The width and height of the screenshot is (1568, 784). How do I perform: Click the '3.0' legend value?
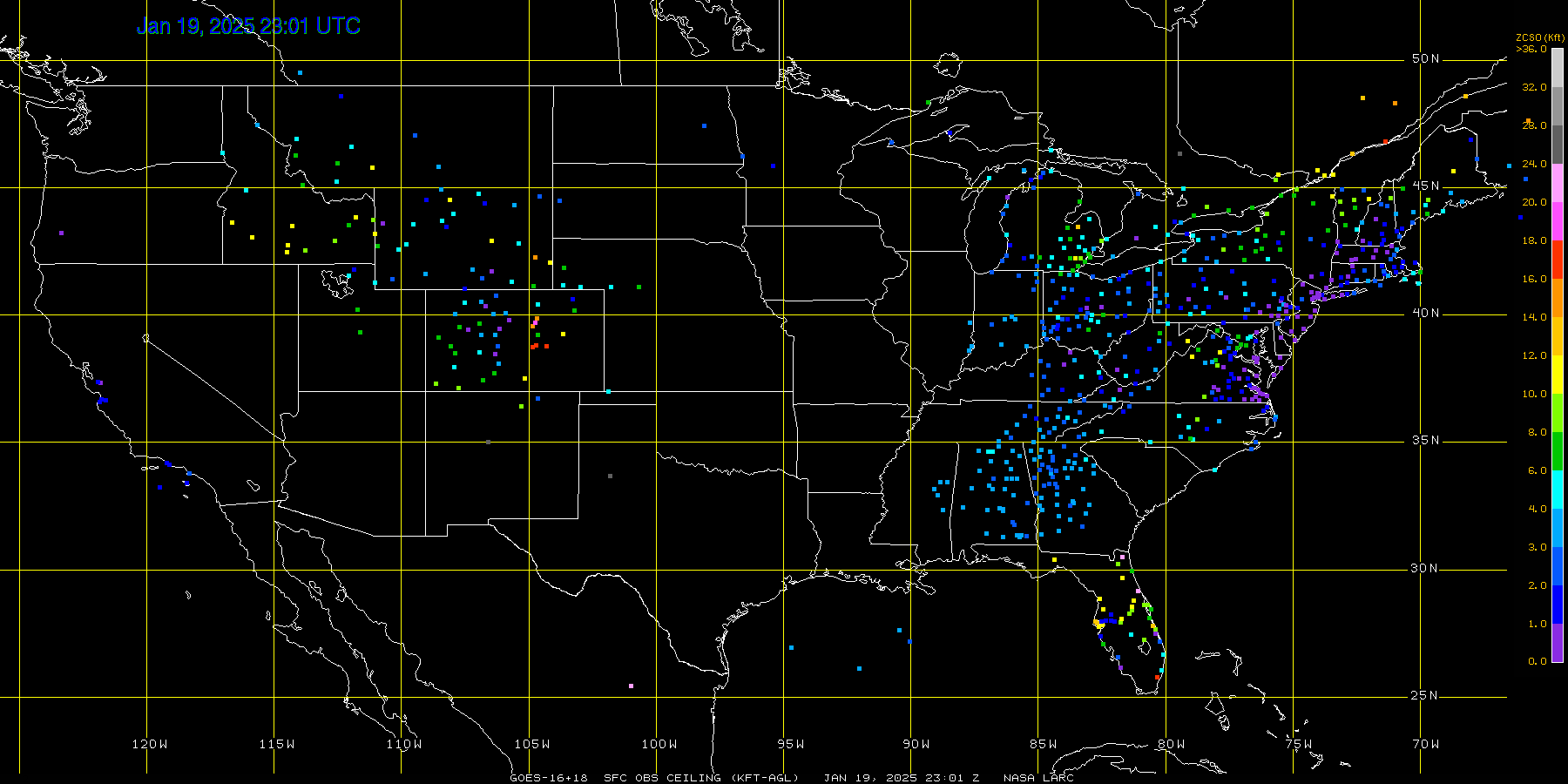[x=1538, y=547]
